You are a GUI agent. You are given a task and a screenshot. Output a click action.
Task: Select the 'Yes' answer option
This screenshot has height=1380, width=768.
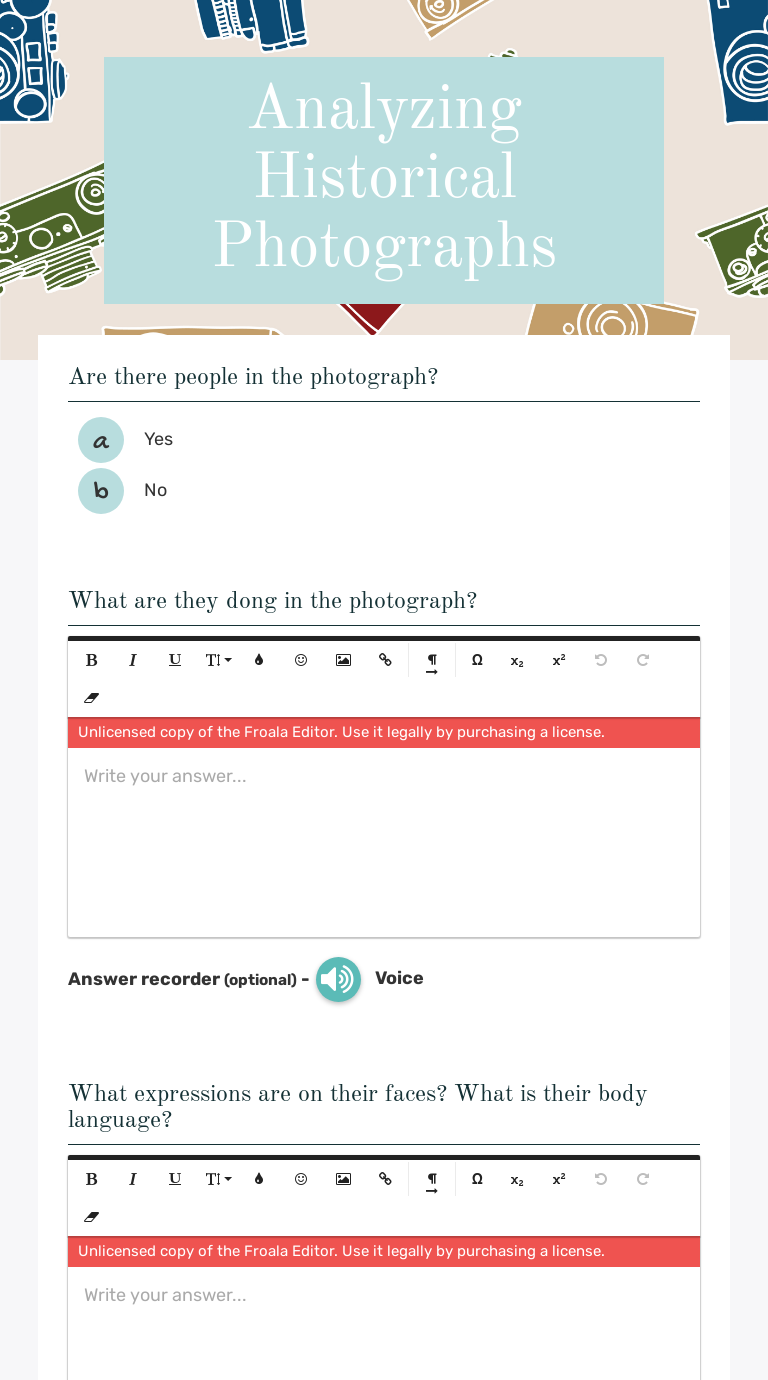click(101, 440)
